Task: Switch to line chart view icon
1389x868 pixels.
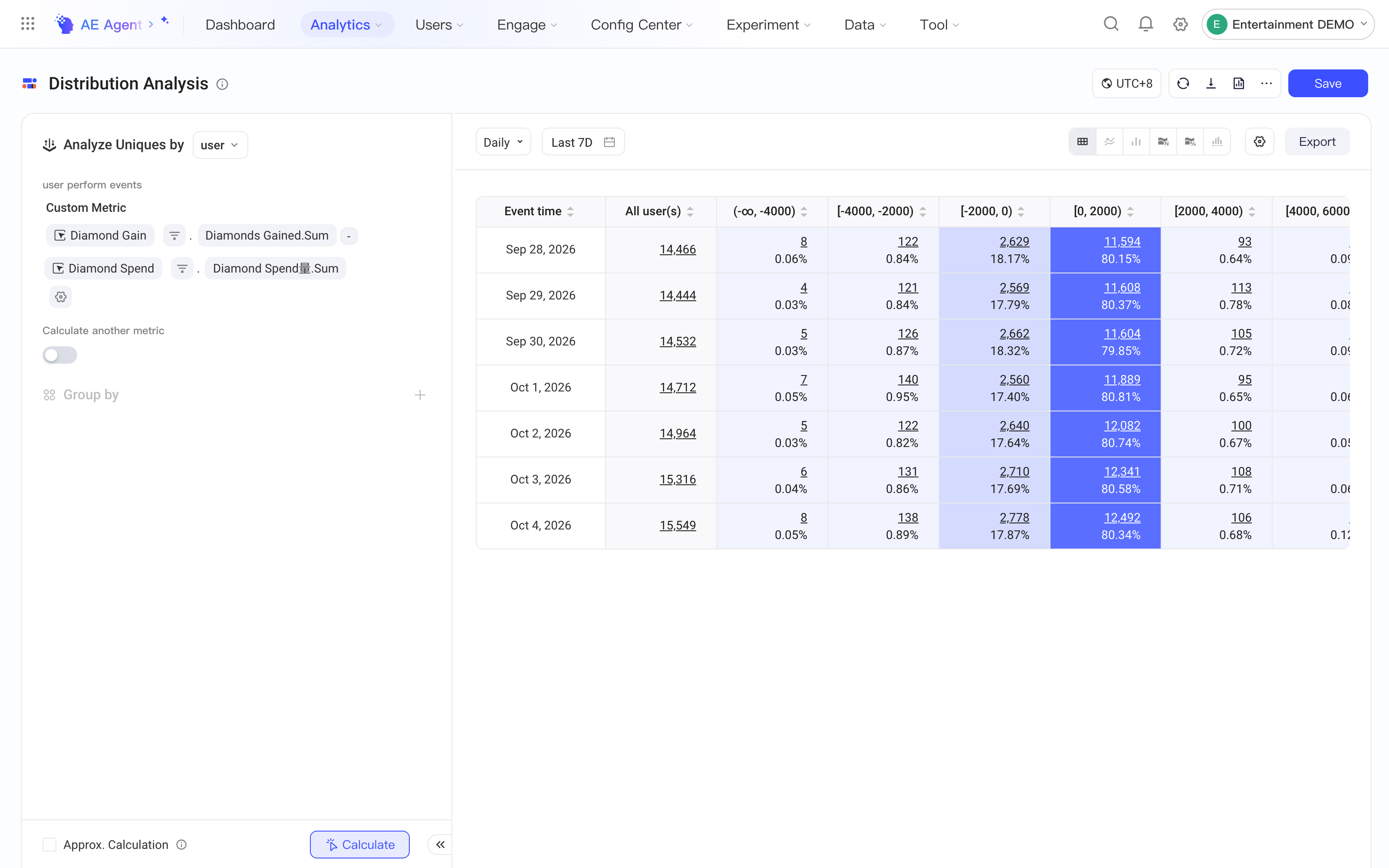Action: pyautogui.click(x=1109, y=142)
